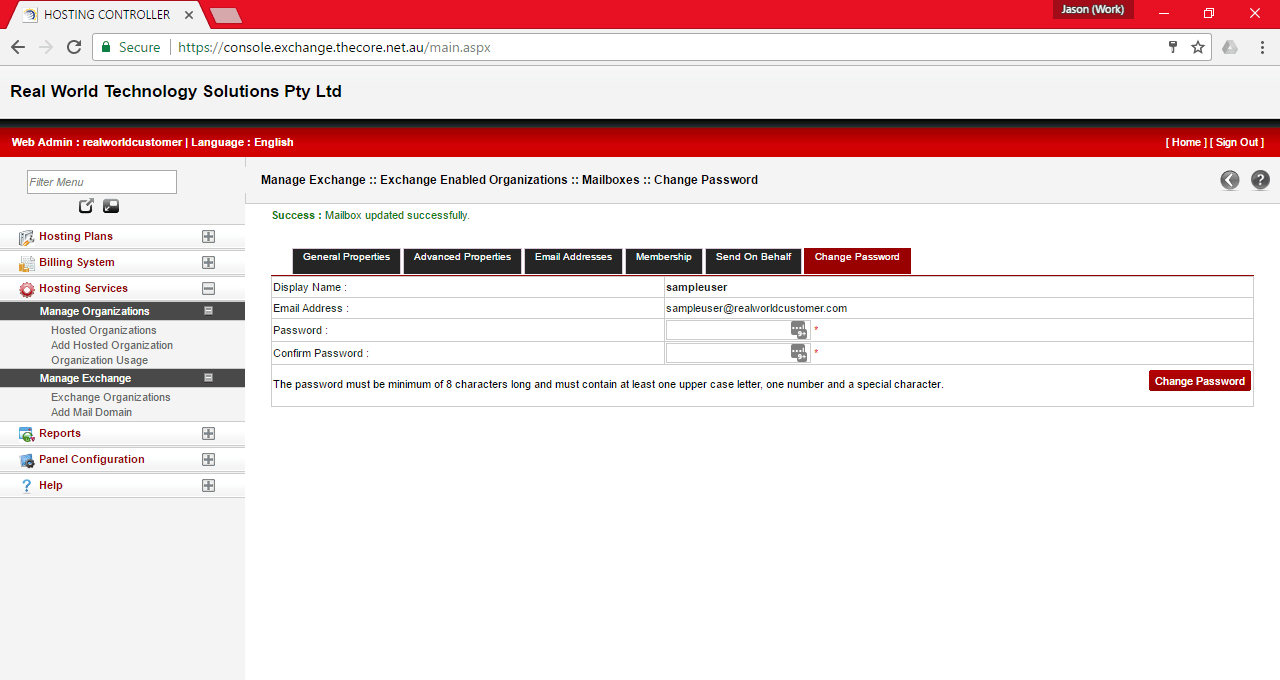1280x680 pixels.
Task: Collapse the Hosting Services section
Action: coord(208,288)
